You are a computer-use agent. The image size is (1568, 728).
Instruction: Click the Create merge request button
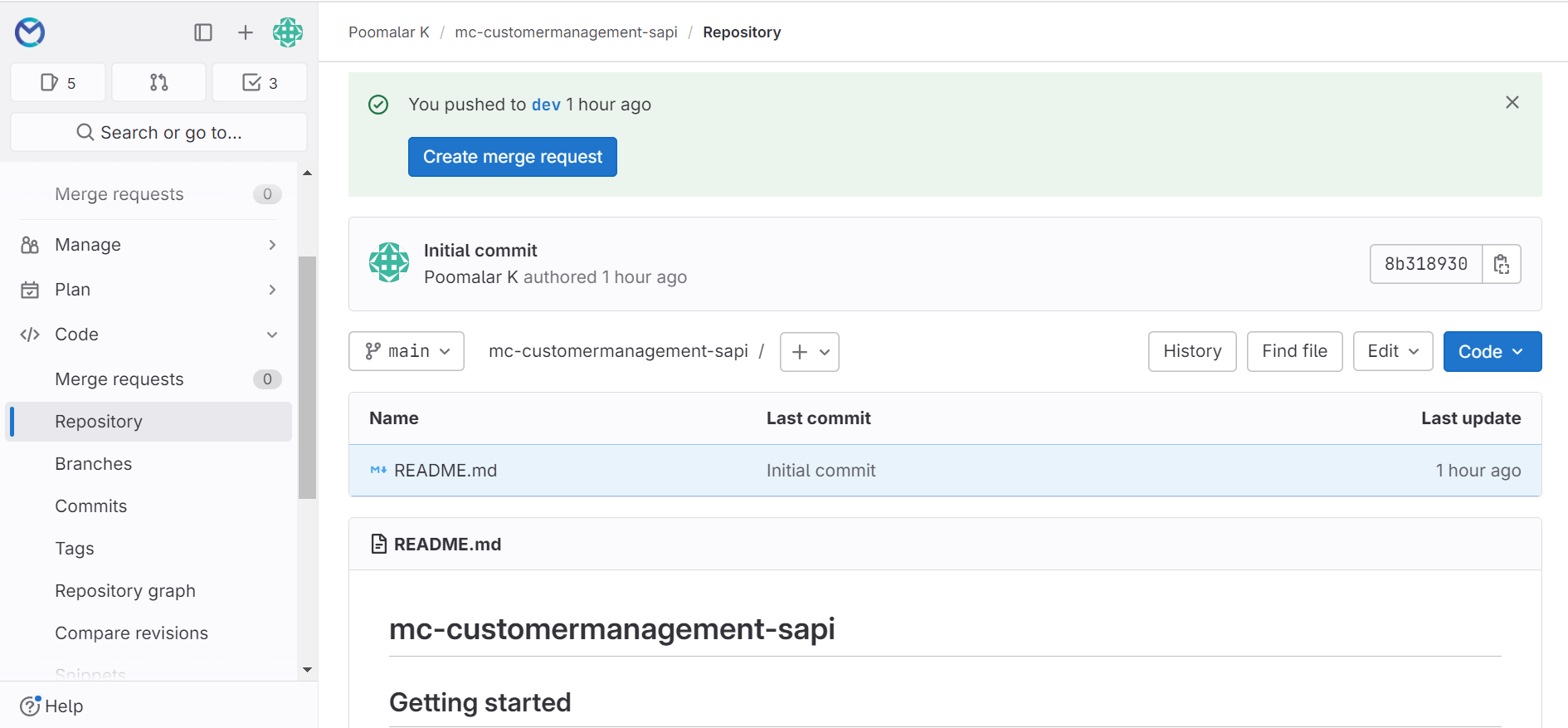(512, 157)
